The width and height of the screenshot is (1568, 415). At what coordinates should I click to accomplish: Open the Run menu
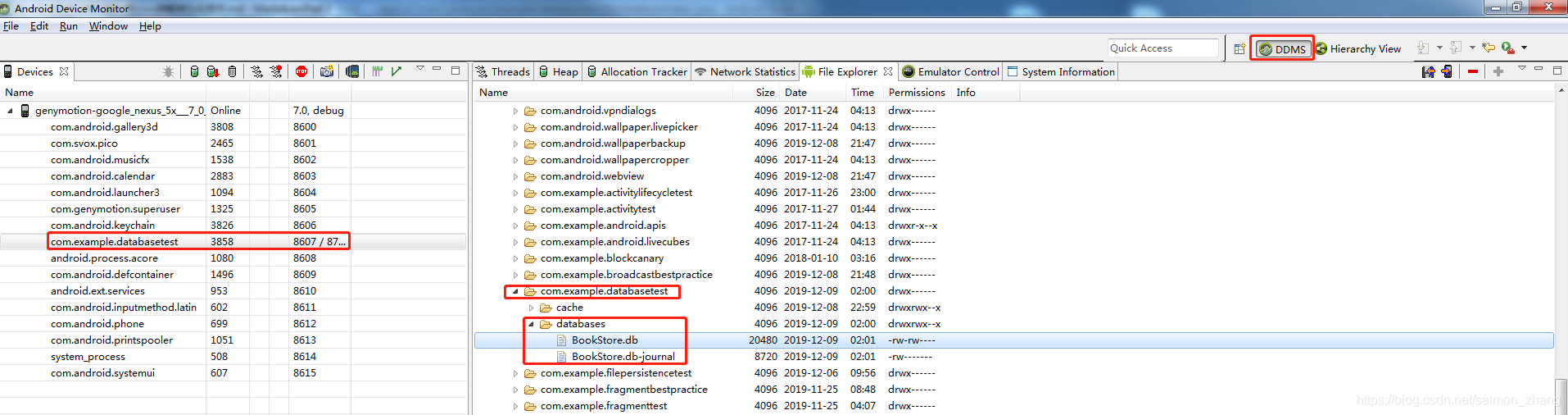point(69,26)
